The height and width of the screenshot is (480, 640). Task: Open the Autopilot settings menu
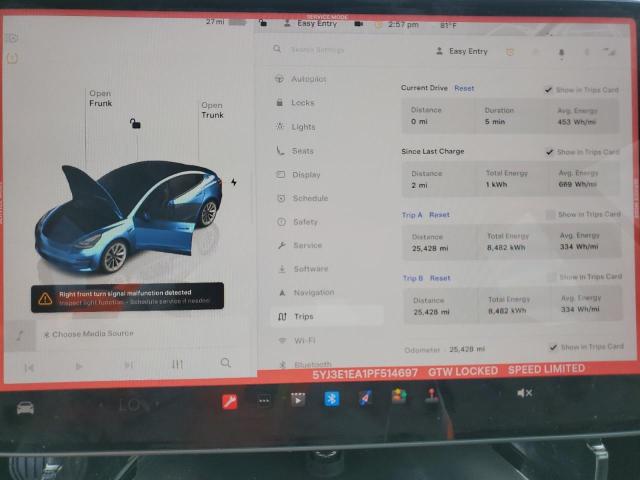[301, 79]
